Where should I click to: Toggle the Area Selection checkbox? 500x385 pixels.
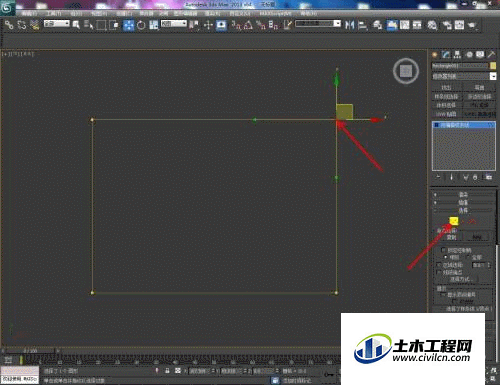tap(439, 265)
